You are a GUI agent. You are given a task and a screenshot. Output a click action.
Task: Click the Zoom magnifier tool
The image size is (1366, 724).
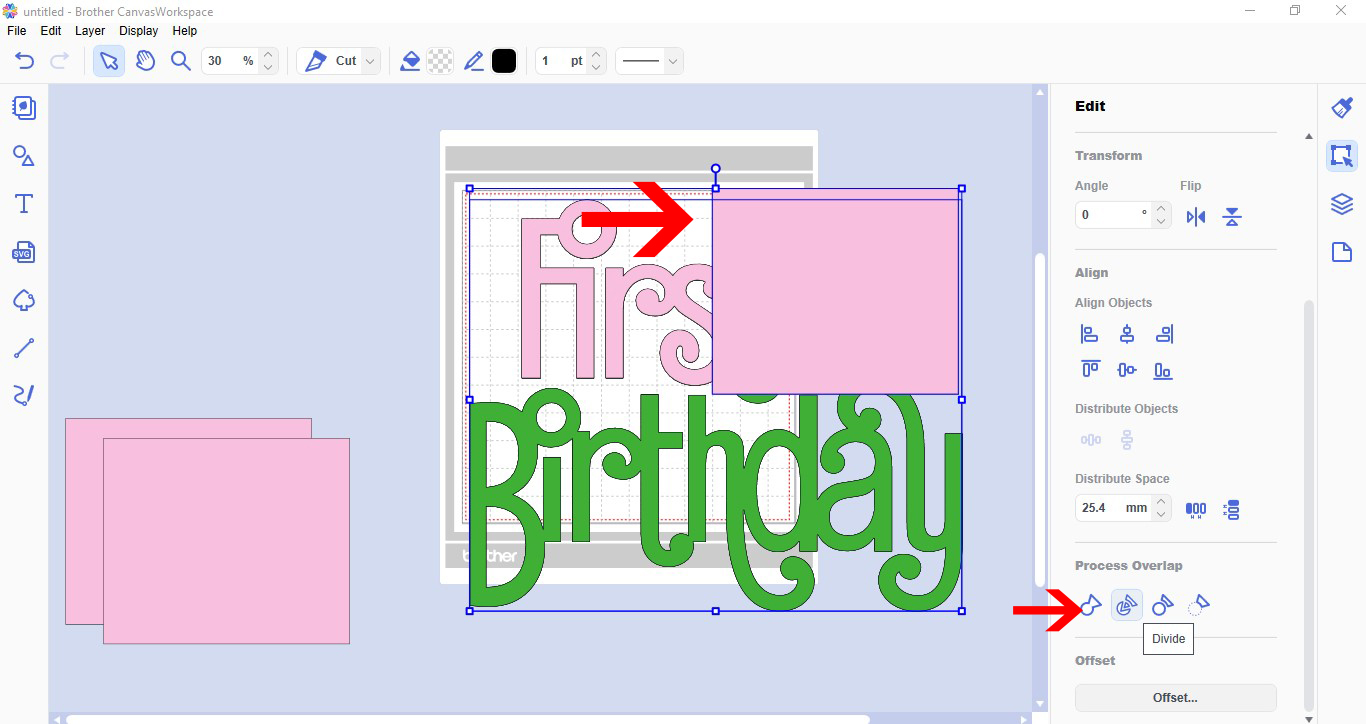[180, 61]
